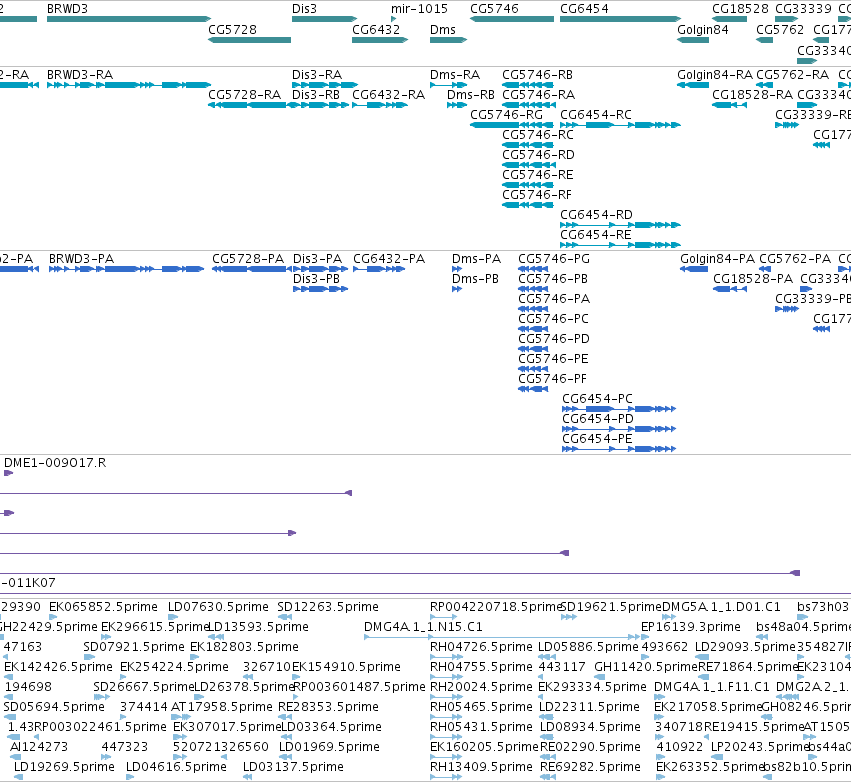Image resolution: width=851 pixels, height=782 pixels.
Task: Select protein CG5746-PF
Action: click(x=533, y=389)
